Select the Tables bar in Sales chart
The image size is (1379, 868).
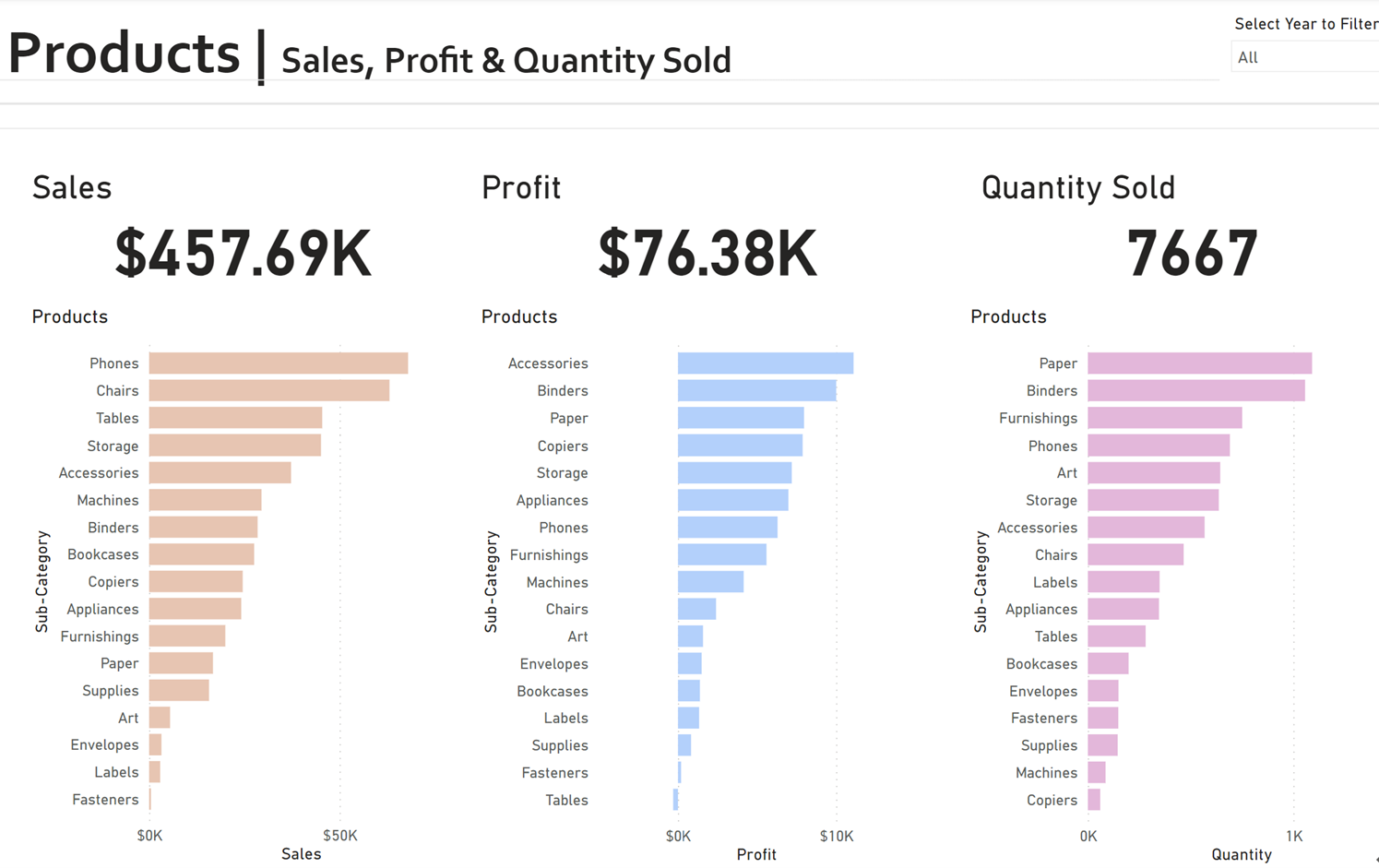pyautogui.click(x=235, y=418)
